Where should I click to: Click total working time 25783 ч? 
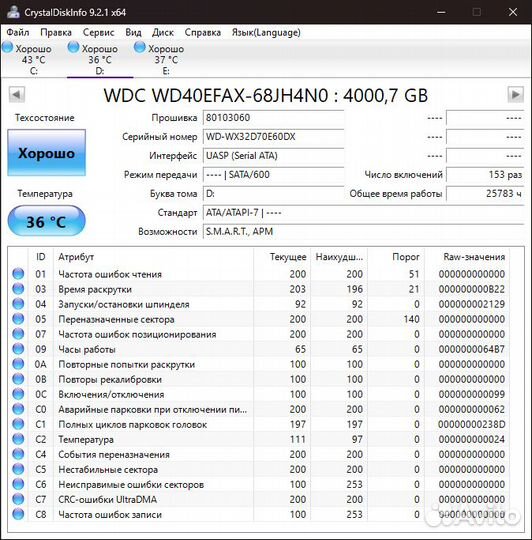point(485,194)
